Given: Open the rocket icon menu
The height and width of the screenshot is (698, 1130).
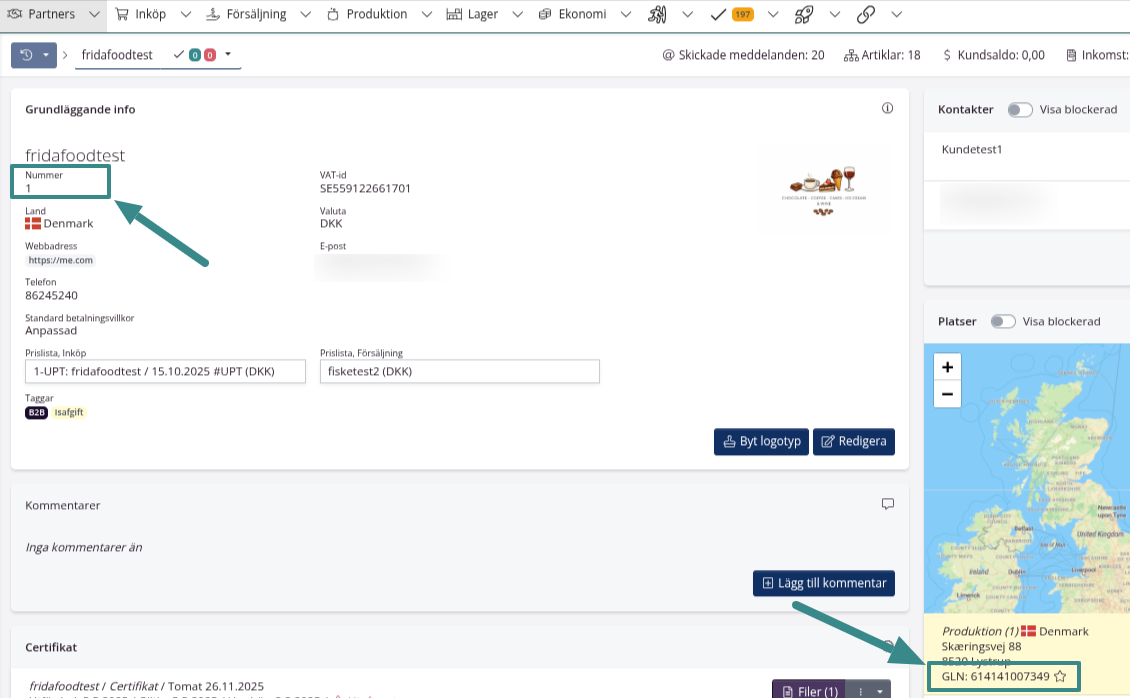Looking at the screenshot, I should tap(803, 14).
